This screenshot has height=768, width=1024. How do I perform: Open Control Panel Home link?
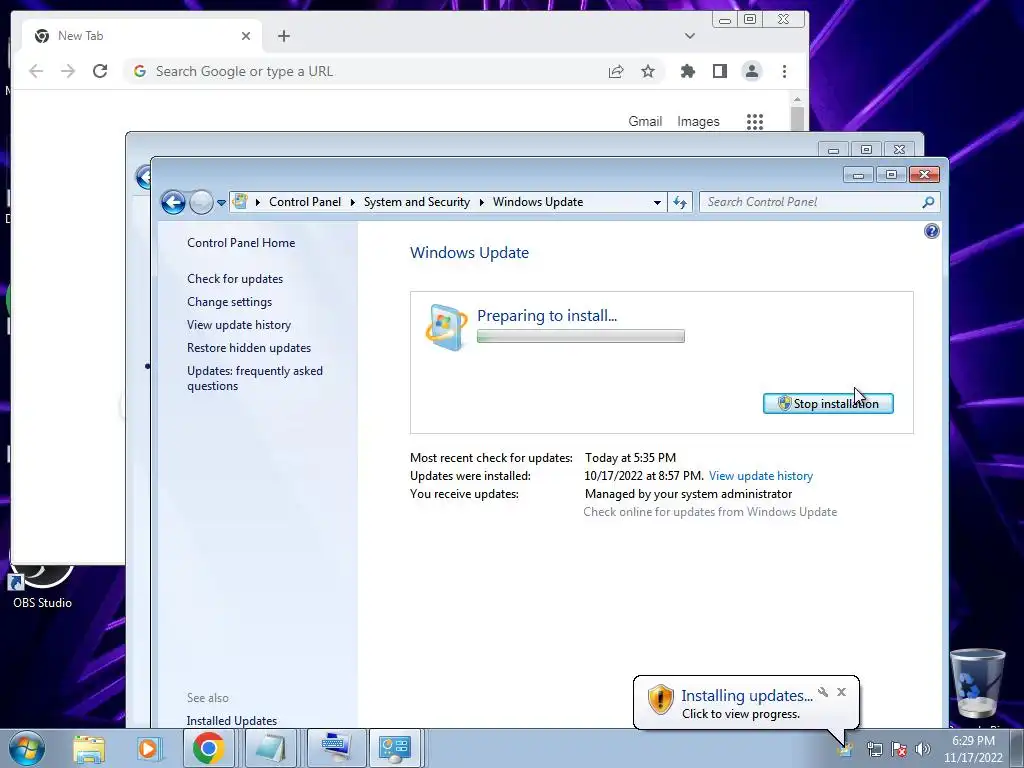click(241, 243)
